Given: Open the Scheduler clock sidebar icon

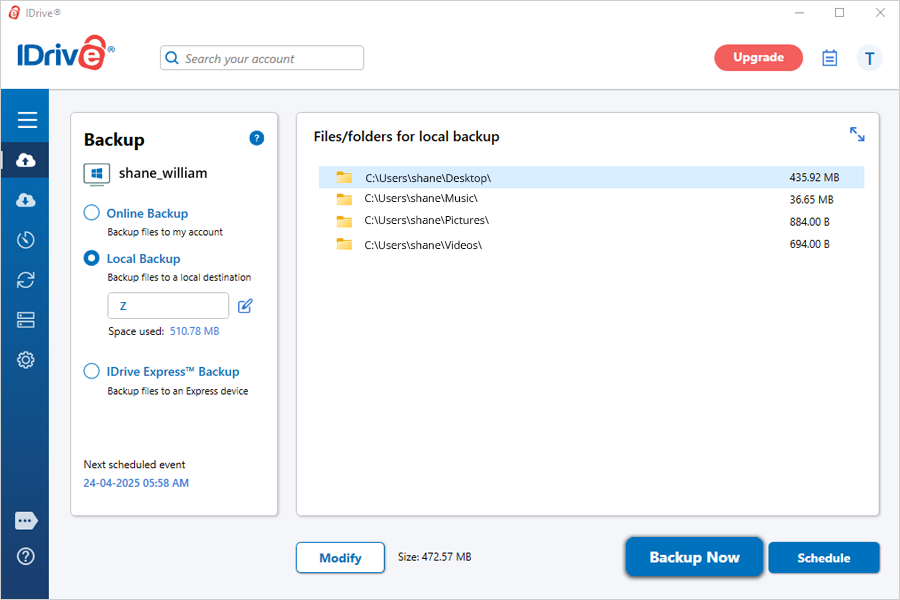Looking at the screenshot, I should [x=26, y=240].
